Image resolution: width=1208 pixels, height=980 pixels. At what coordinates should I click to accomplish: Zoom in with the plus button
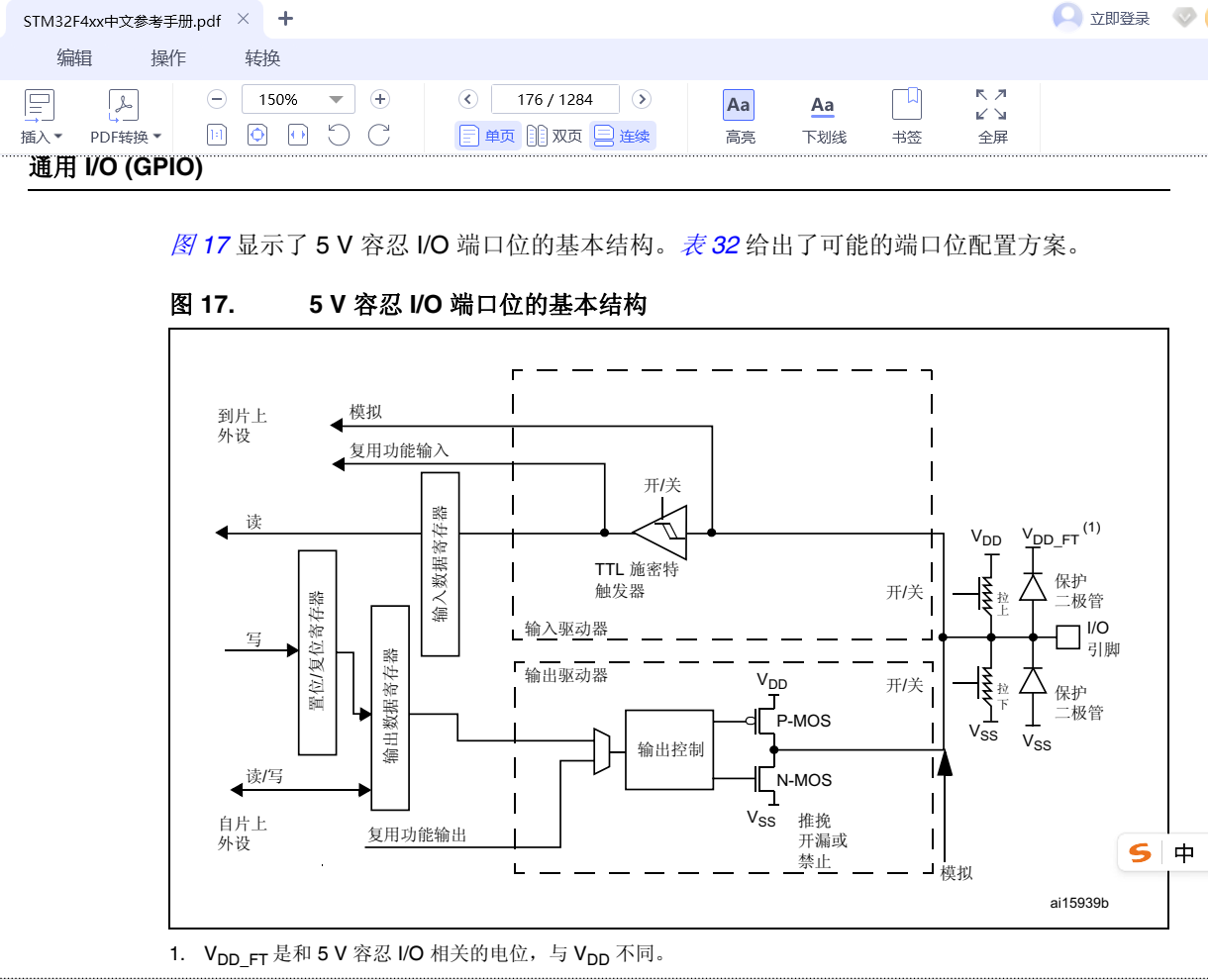pos(379,99)
